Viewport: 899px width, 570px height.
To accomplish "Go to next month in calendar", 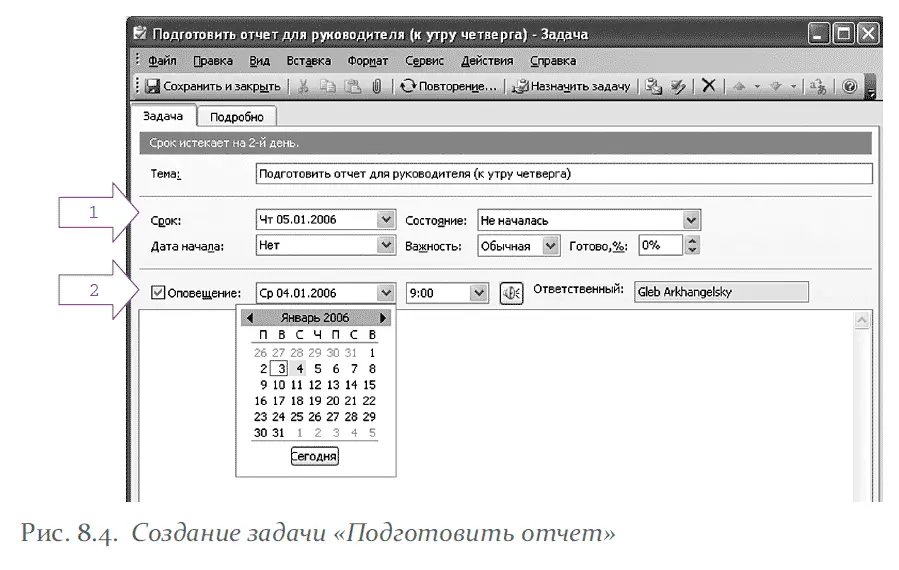I will pos(383,318).
